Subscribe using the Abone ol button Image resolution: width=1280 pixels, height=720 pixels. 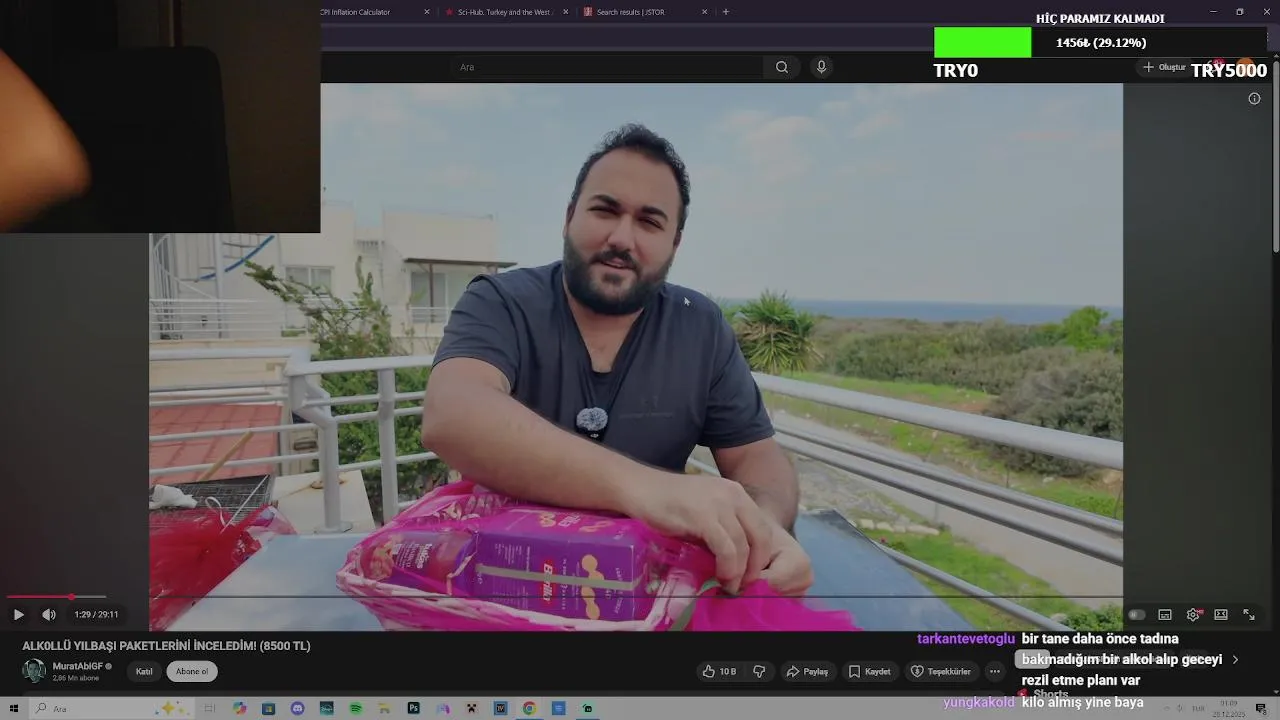(192, 671)
